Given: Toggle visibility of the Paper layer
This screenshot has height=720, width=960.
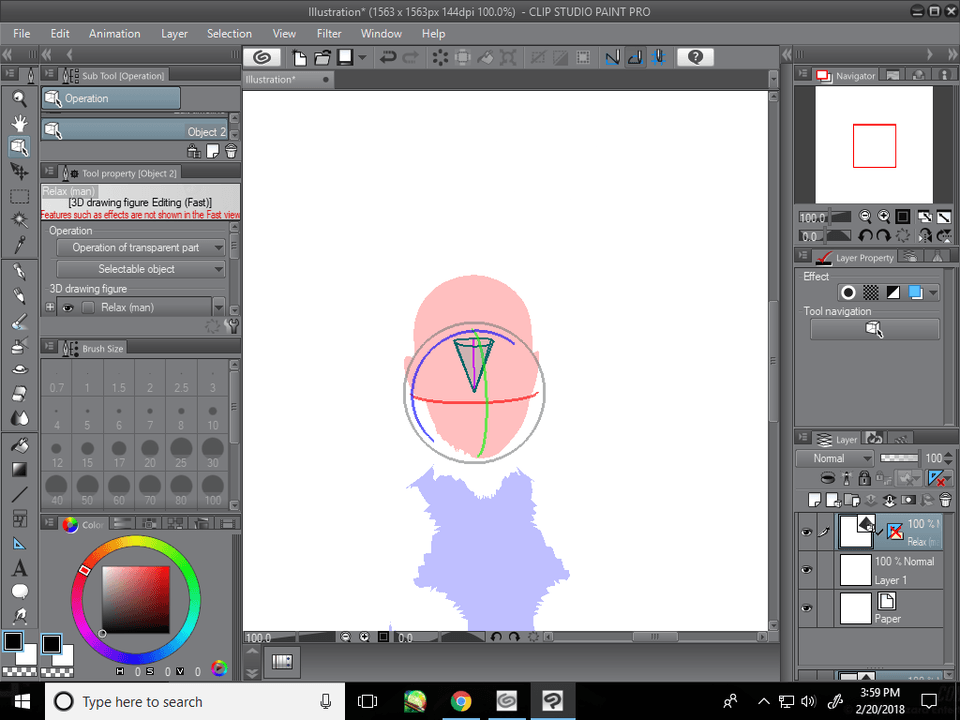Looking at the screenshot, I should coord(806,608).
